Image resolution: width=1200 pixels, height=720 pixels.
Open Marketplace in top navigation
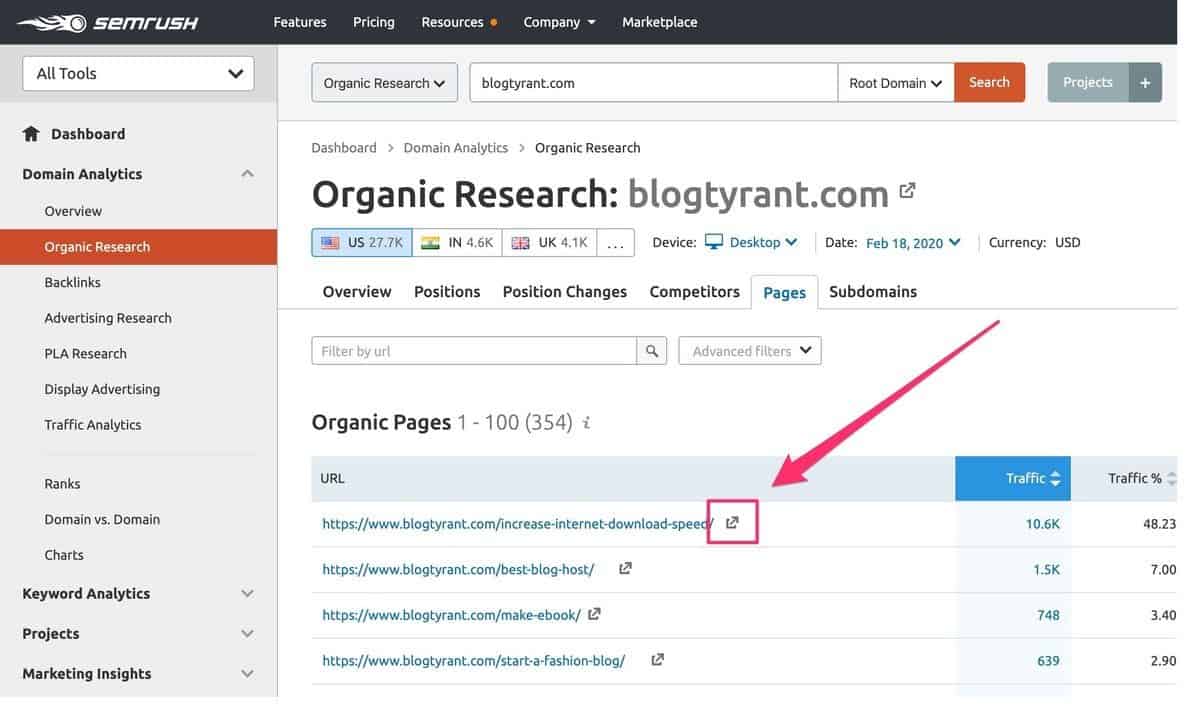pos(660,22)
